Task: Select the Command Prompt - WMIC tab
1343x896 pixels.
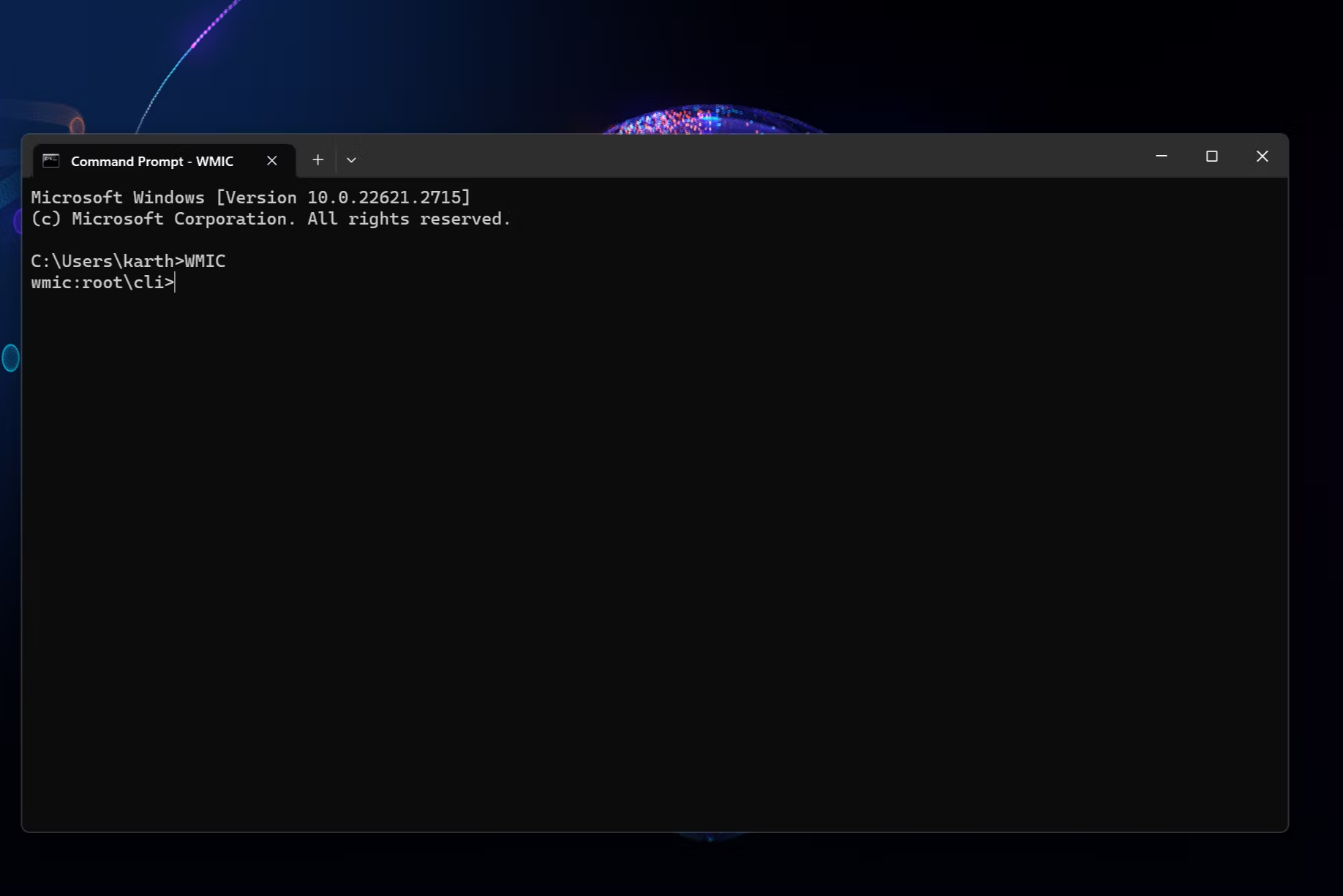Action: [164, 161]
